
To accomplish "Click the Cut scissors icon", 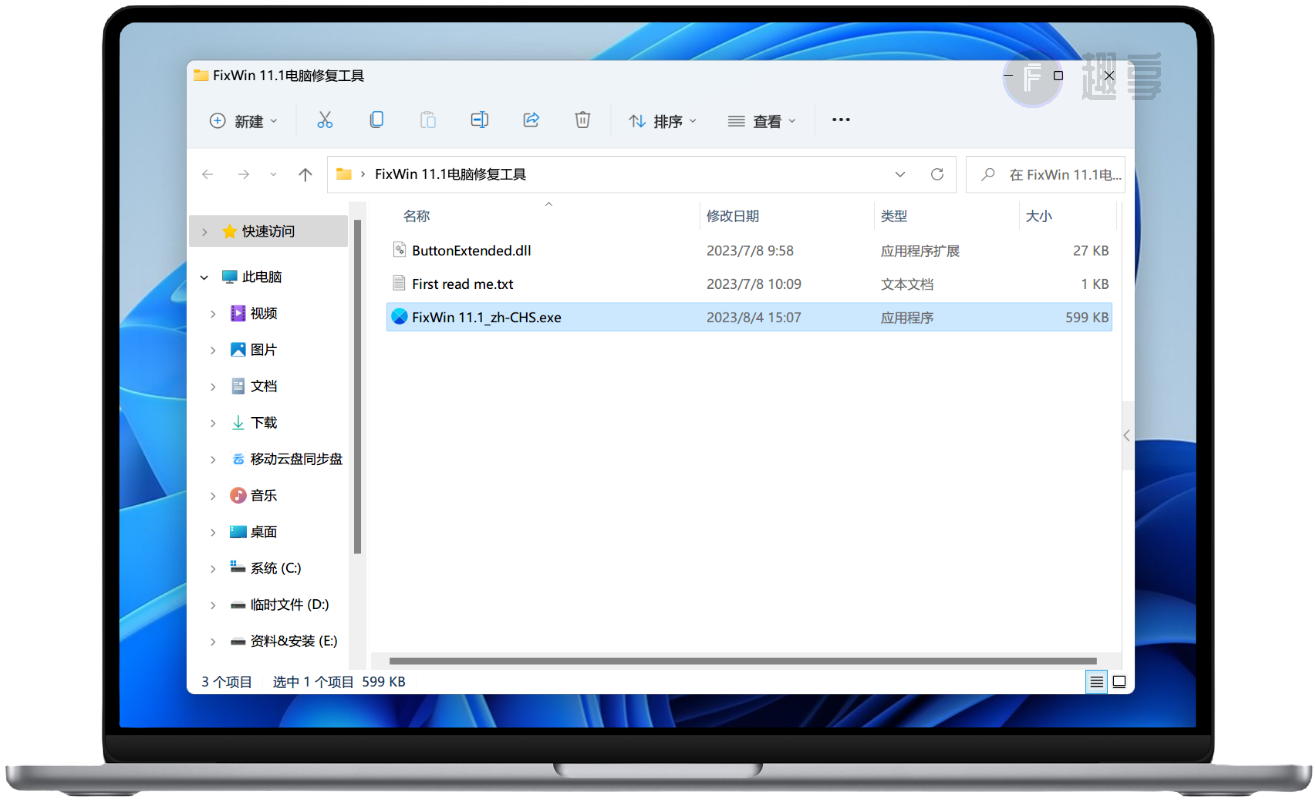I will 324,120.
